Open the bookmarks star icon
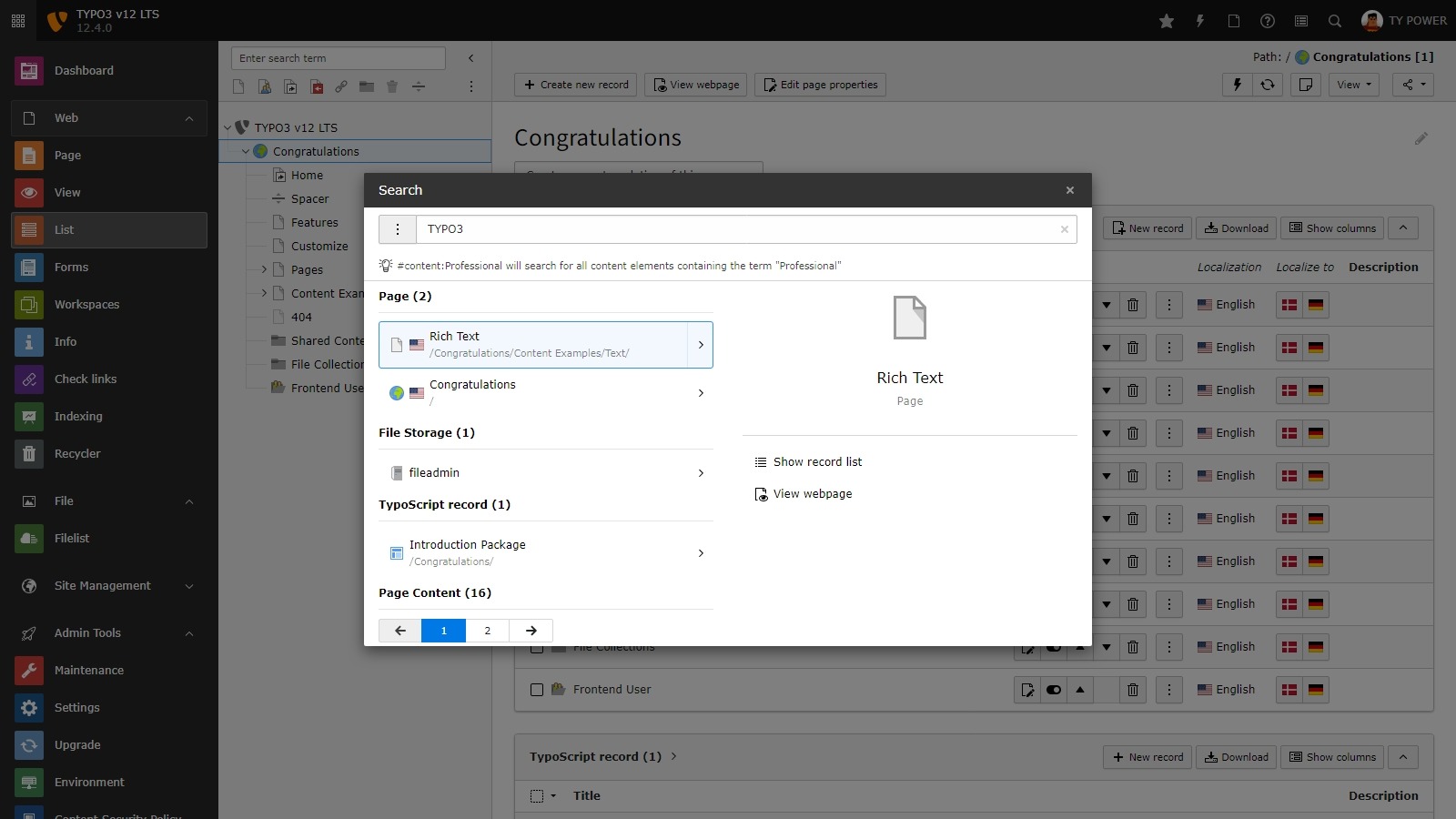The image size is (1456, 819). [x=1166, y=21]
